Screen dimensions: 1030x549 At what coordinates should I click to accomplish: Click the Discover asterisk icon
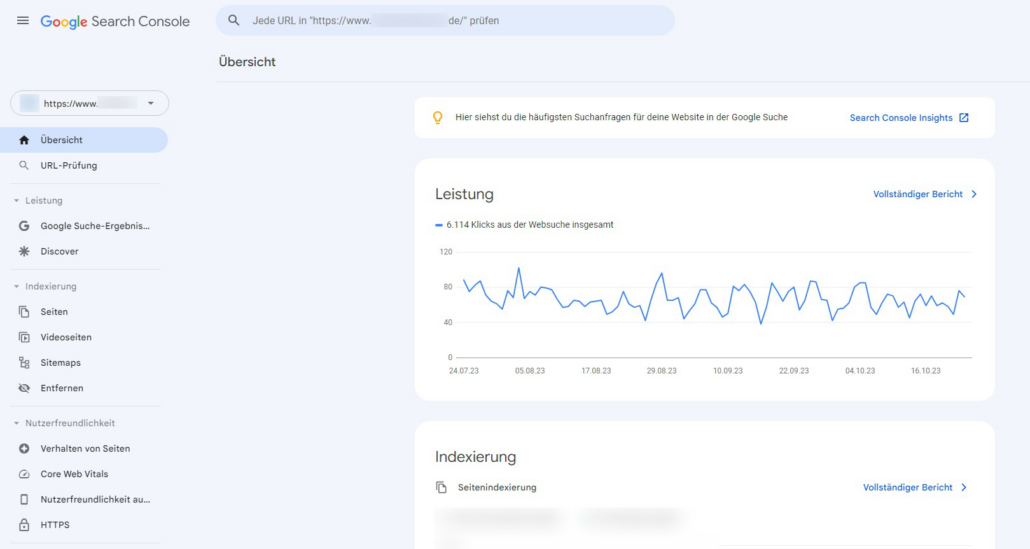pyautogui.click(x=24, y=252)
